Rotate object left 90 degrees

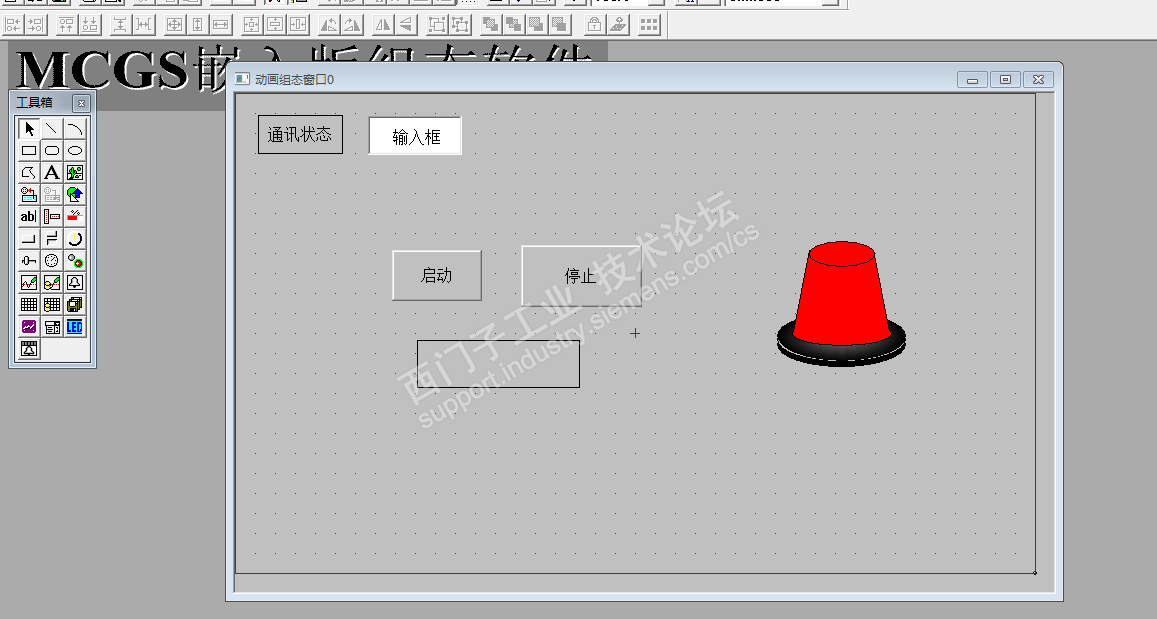[x=328, y=25]
